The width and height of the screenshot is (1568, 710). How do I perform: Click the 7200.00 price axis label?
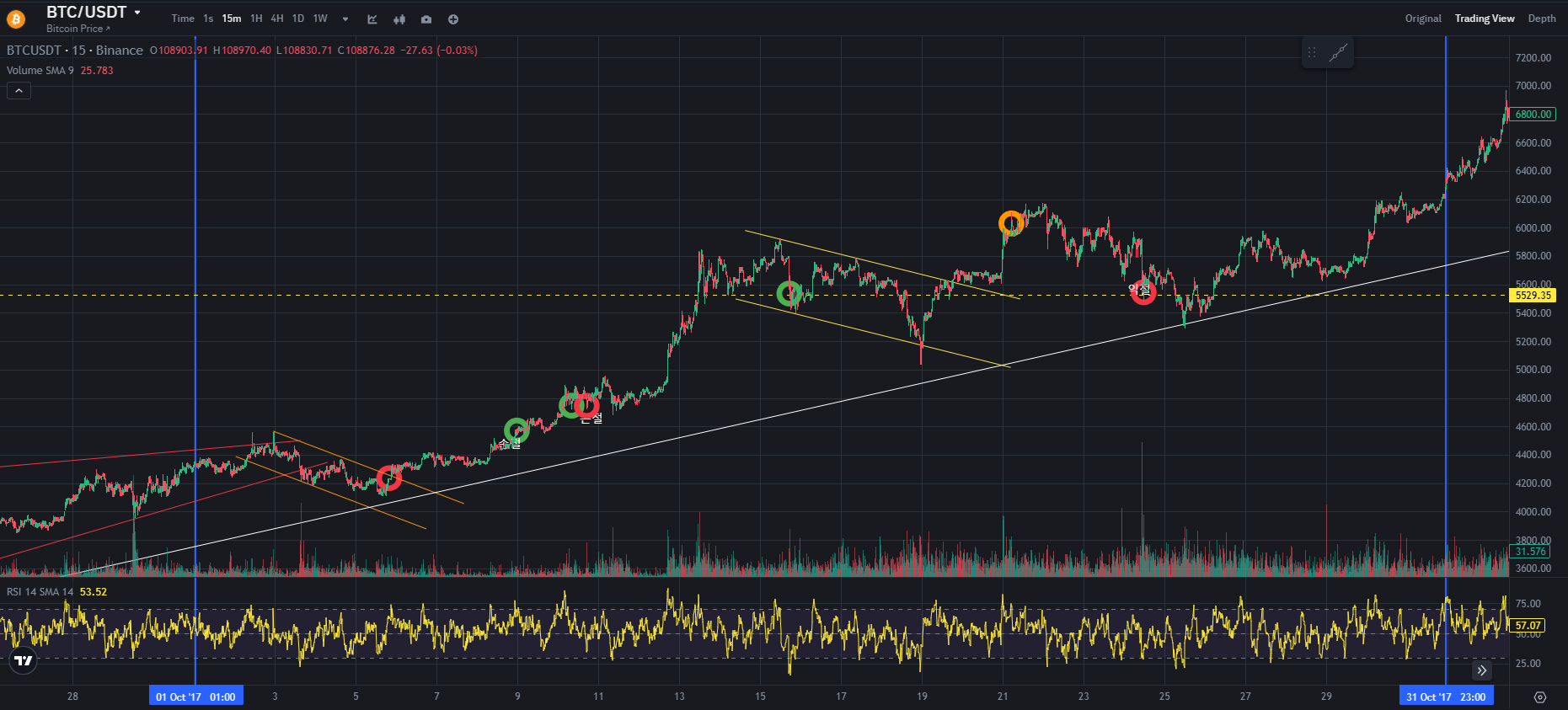pyautogui.click(x=1533, y=58)
